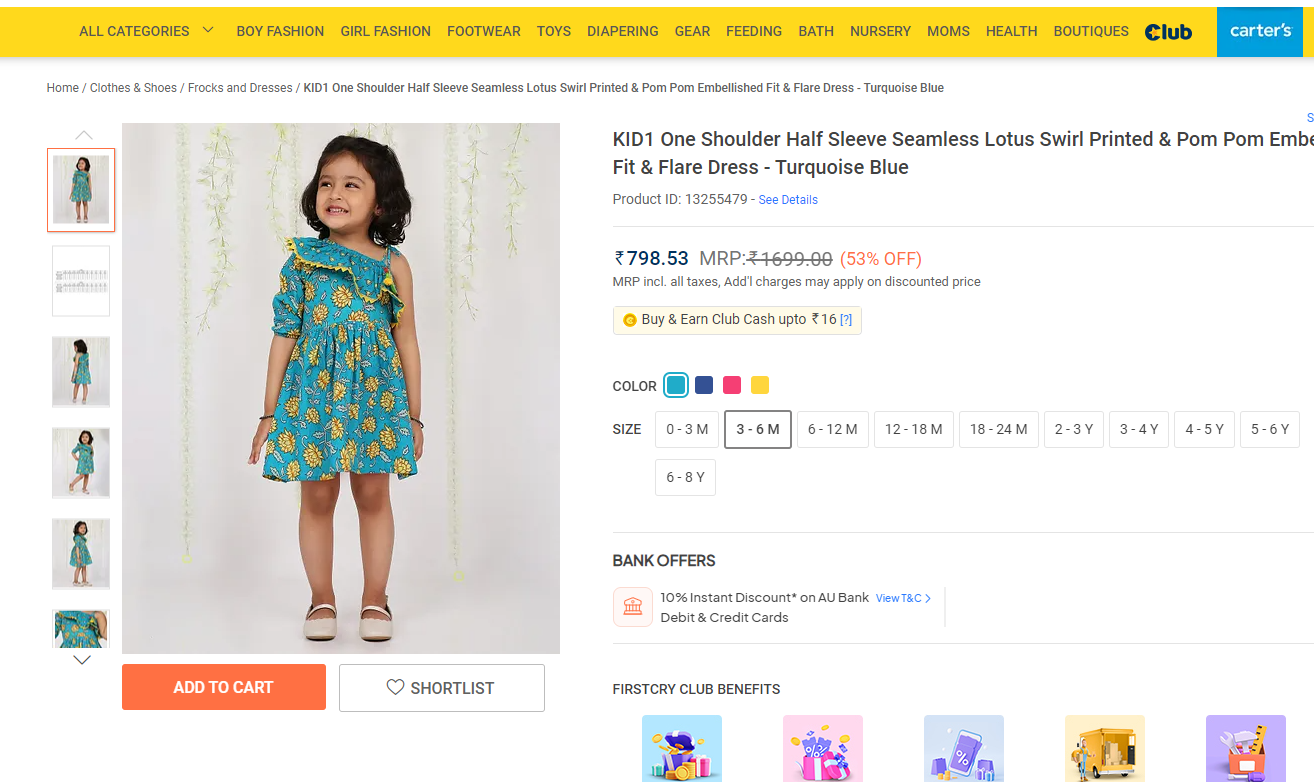Click the Carter's brand logo
The image size is (1314, 782).
pyautogui.click(x=1261, y=31)
